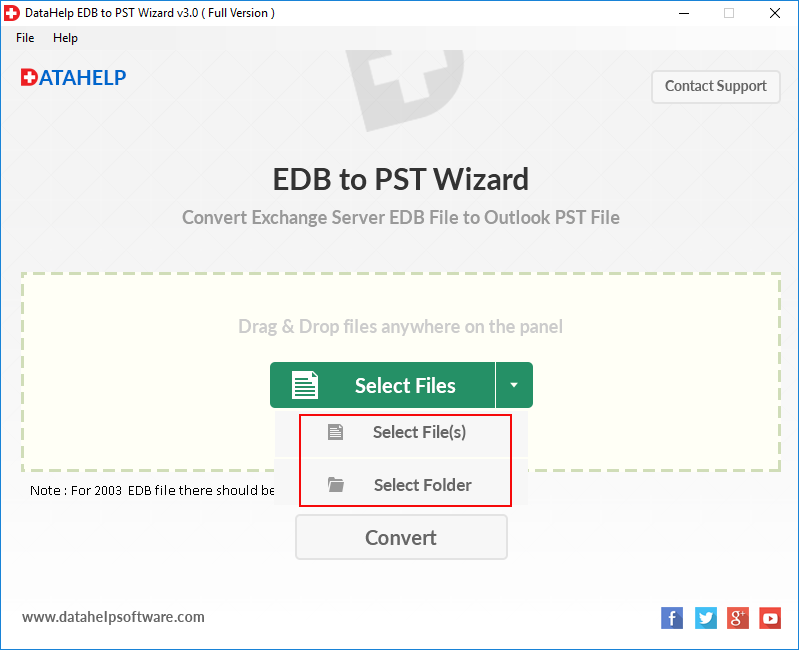Viewport: 799px width, 650px height.
Task: Click the document icon on Select Files button
Action: (305, 385)
